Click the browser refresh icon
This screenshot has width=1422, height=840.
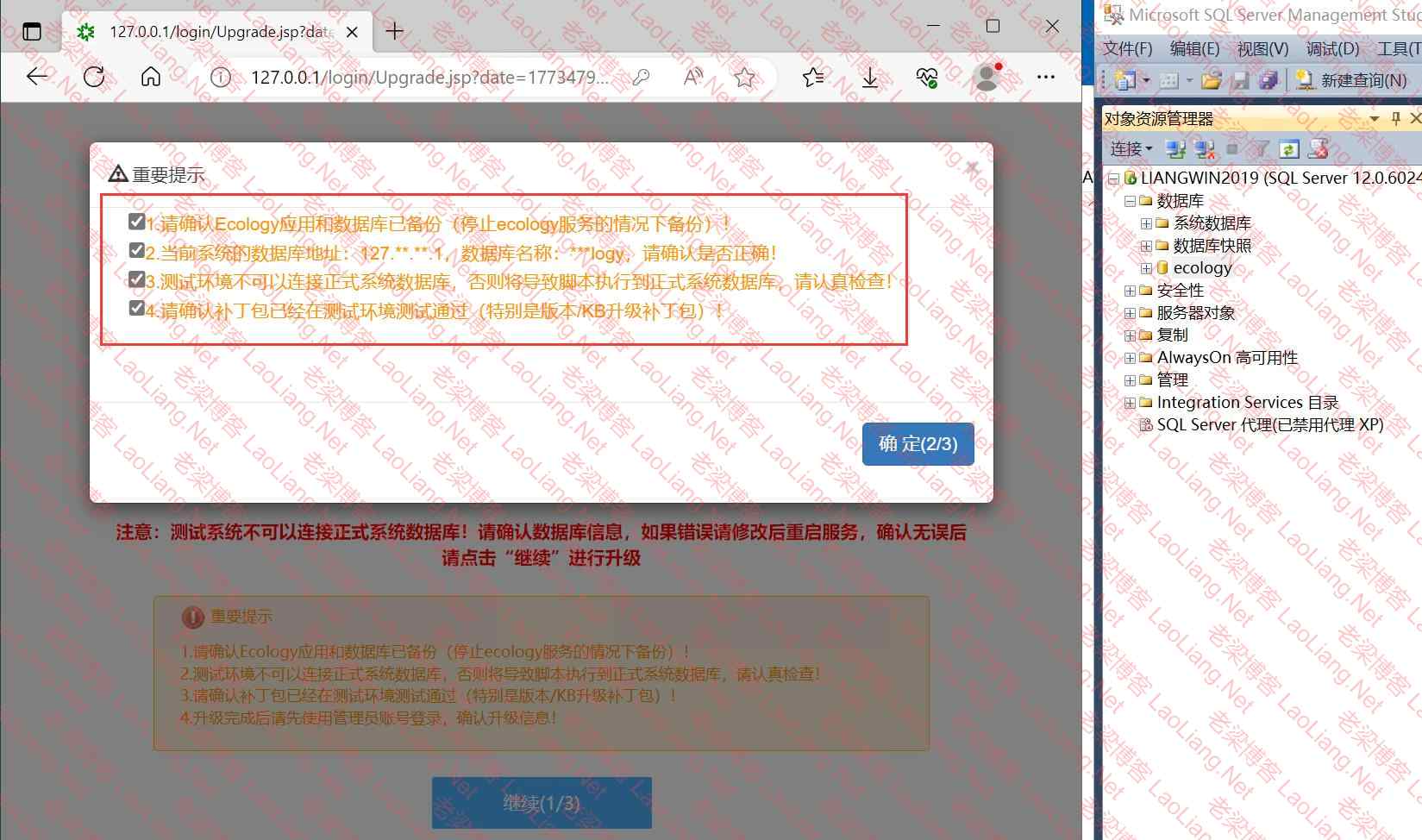tap(94, 78)
